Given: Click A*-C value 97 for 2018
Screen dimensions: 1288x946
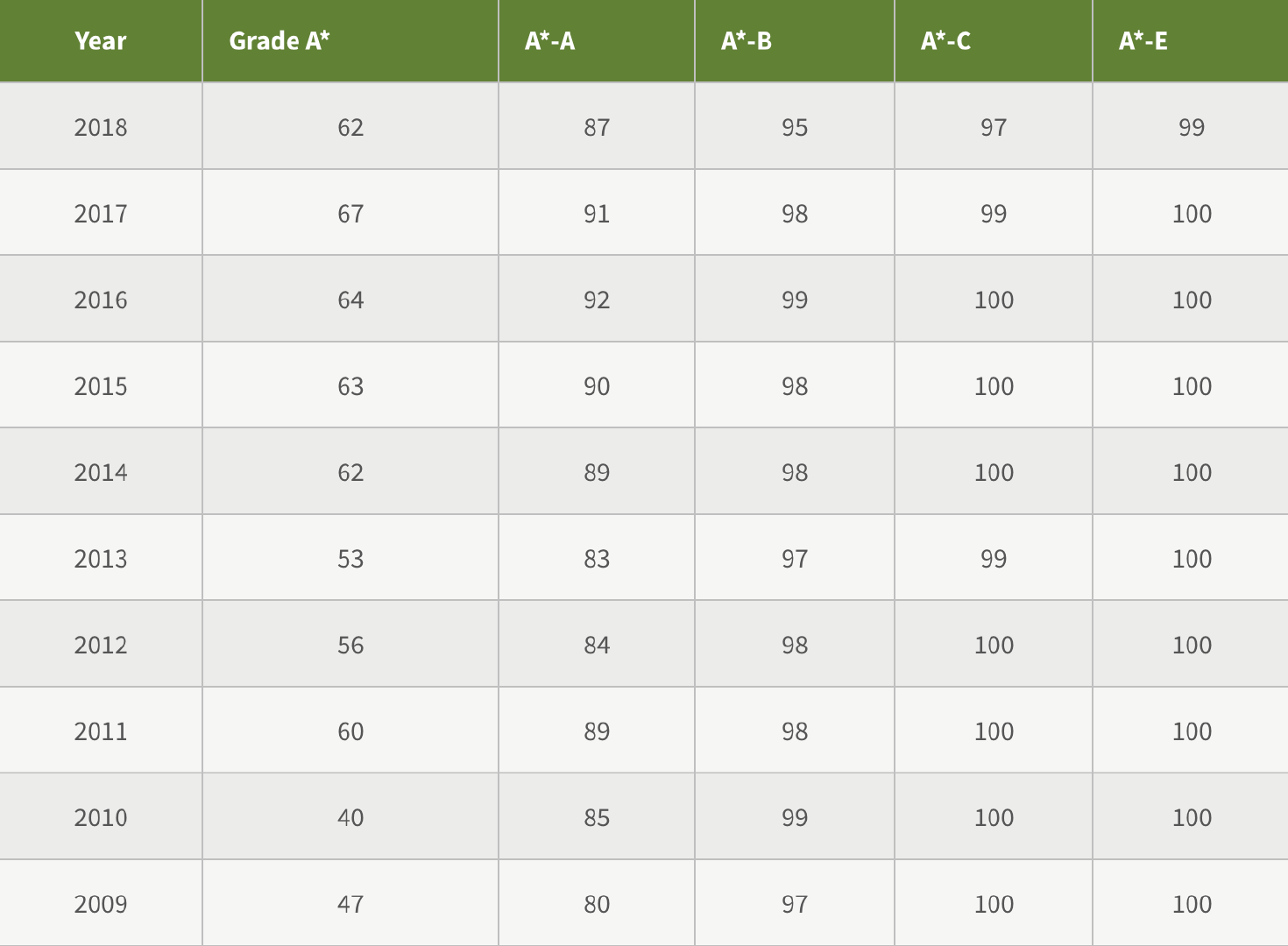Looking at the screenshot, I should click(x=994, y=127).
